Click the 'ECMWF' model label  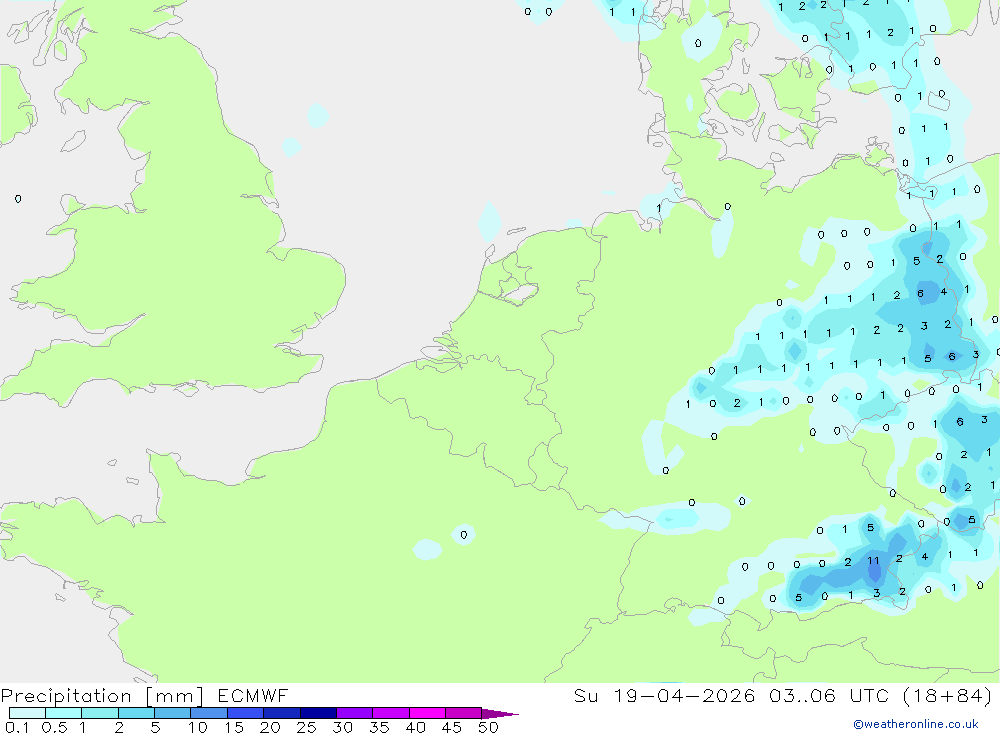253,695
